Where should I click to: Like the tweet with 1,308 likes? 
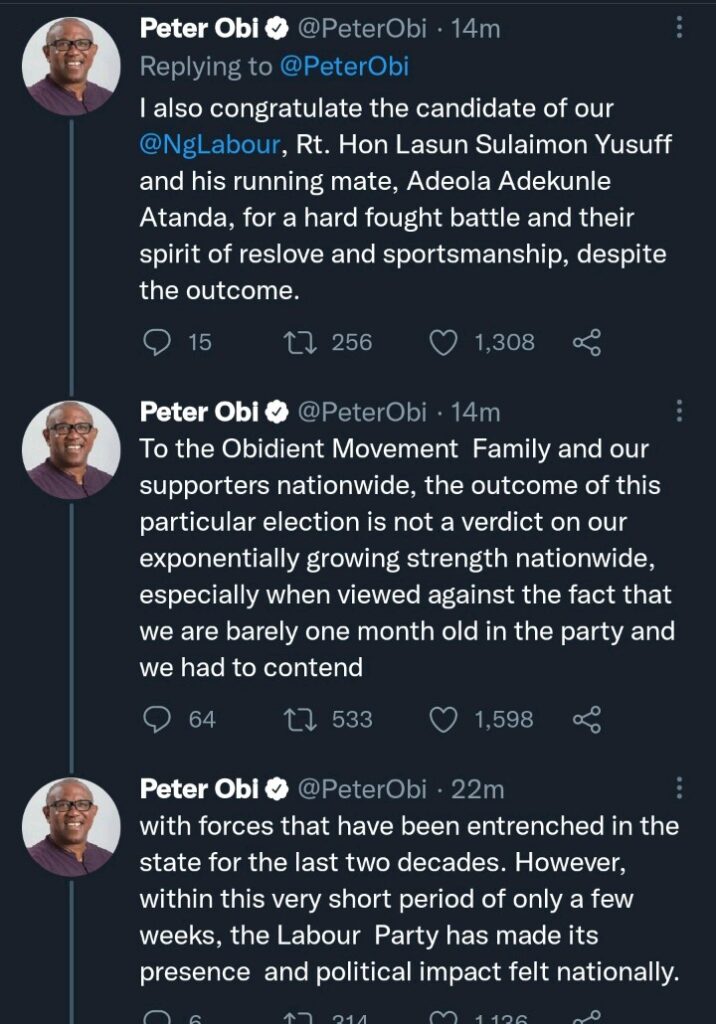443,342
